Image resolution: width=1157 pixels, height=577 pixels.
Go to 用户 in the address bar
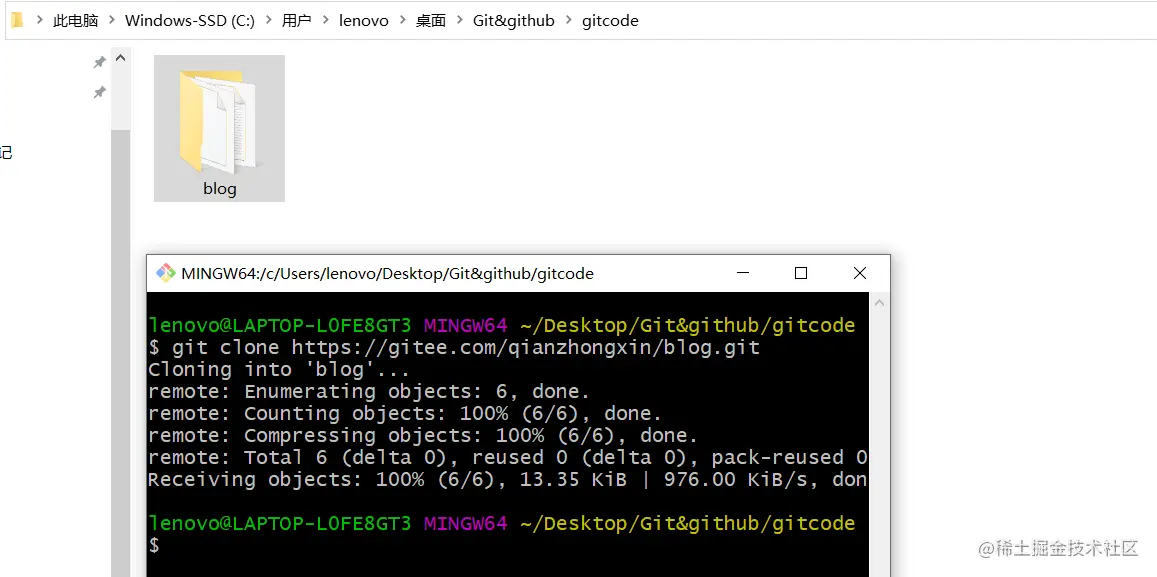(x=296, y=21)
